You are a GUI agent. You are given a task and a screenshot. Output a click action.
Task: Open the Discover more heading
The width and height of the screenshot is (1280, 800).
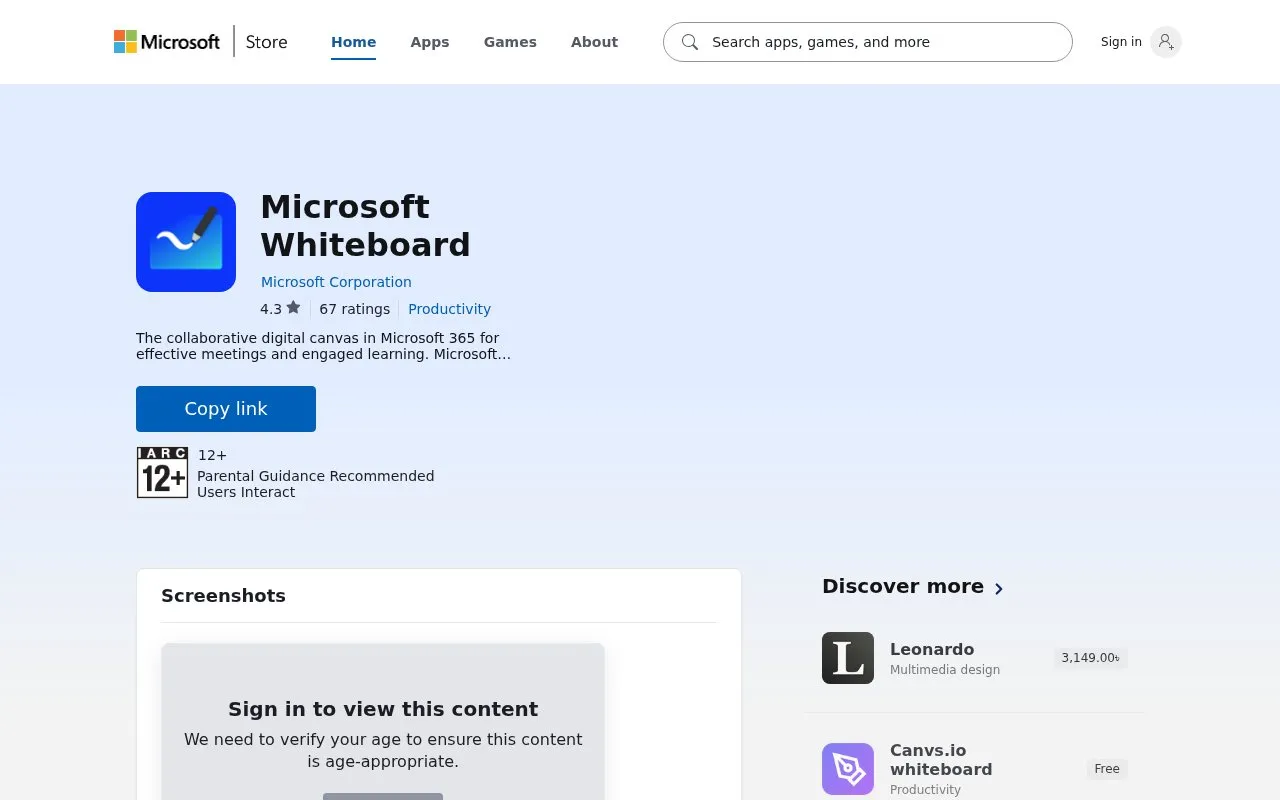(903, 587)
